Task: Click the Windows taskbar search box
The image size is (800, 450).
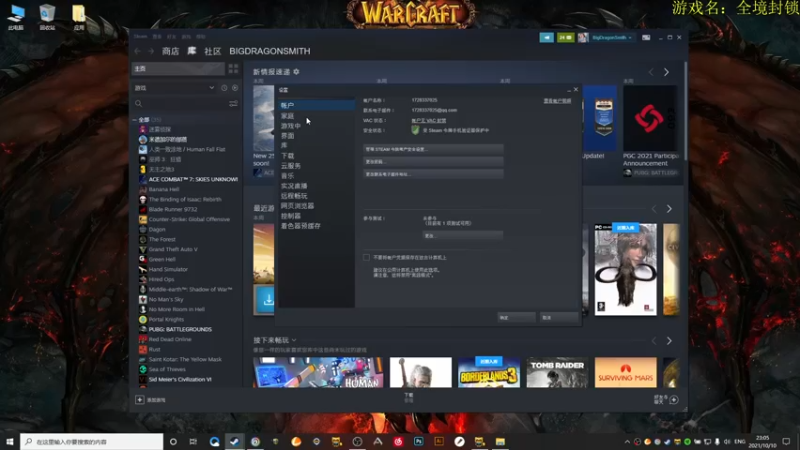Action: pos(92,441)
